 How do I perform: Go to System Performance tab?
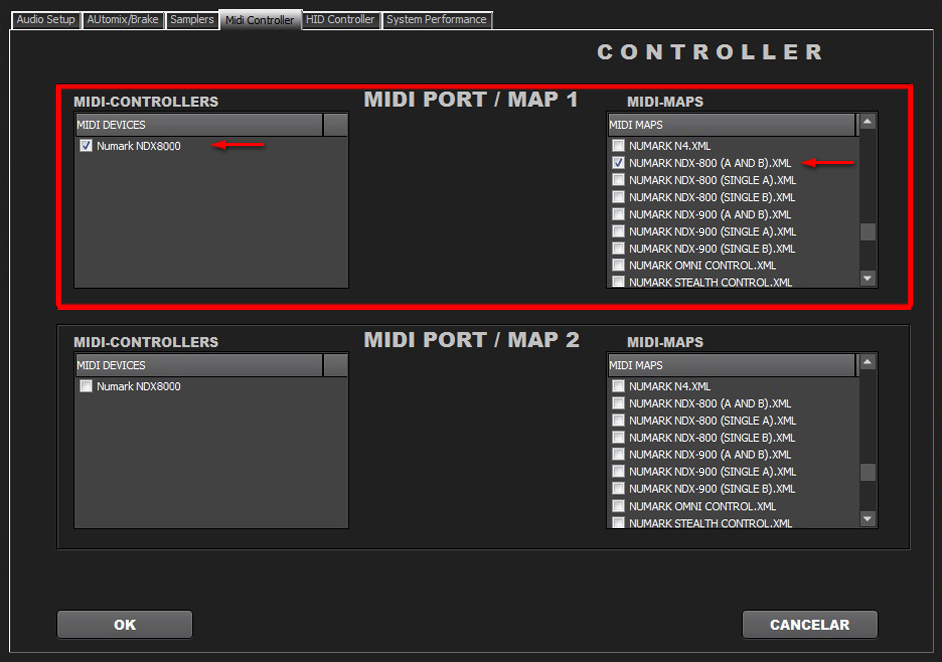click(436, 20)
